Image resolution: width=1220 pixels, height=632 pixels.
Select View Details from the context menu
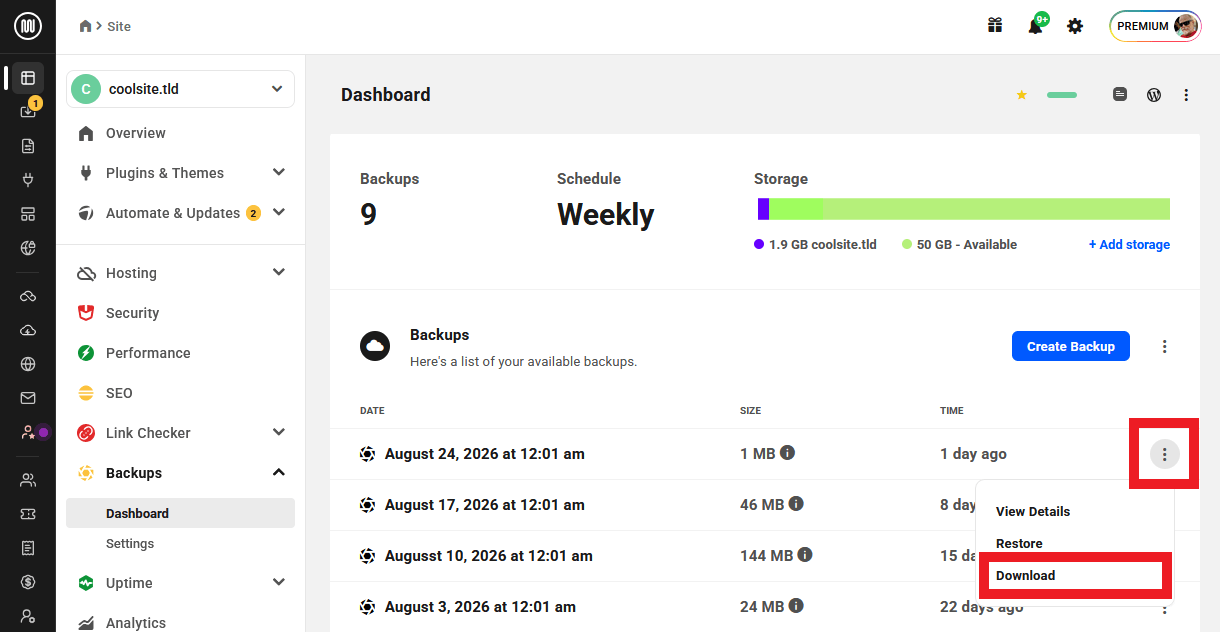click(1033, 511)
